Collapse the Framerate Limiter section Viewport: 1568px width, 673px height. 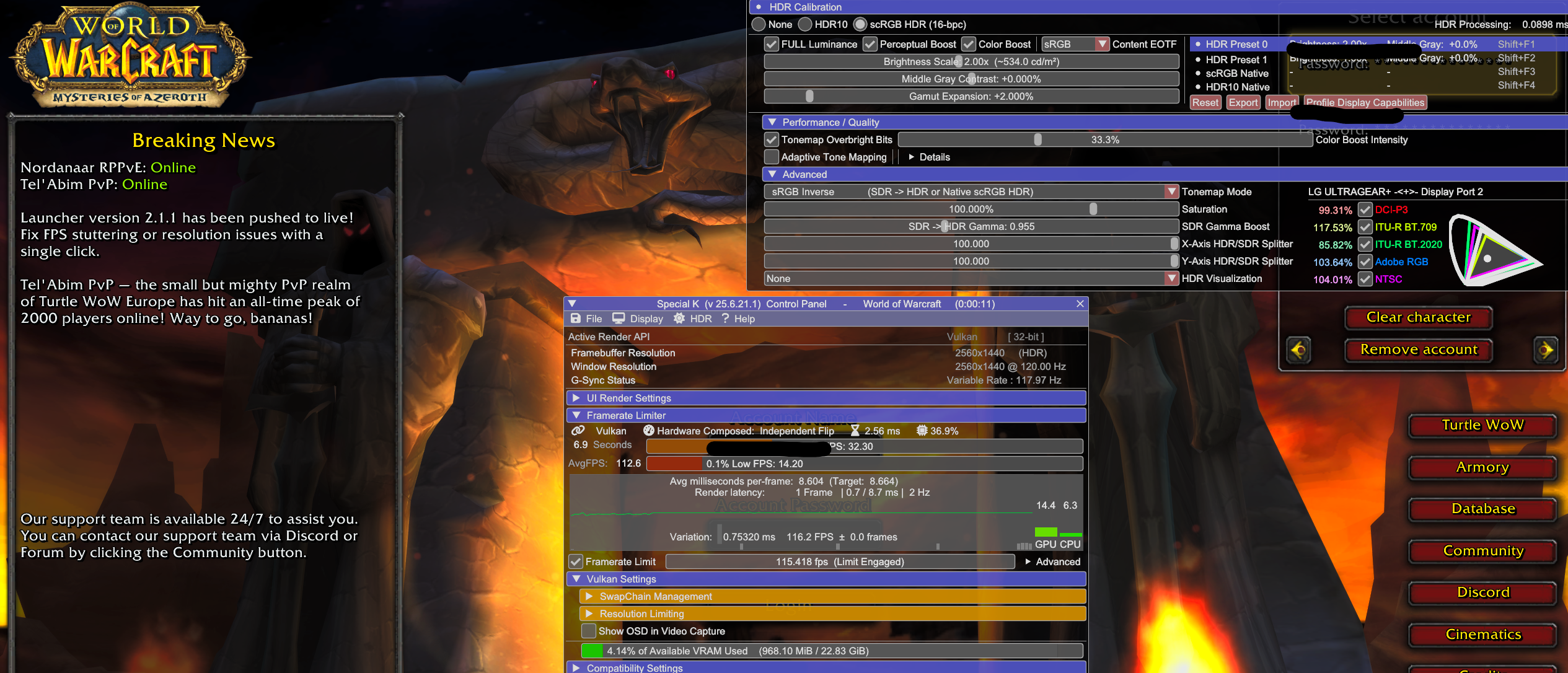pyautogui.click(x=576, y=415)
